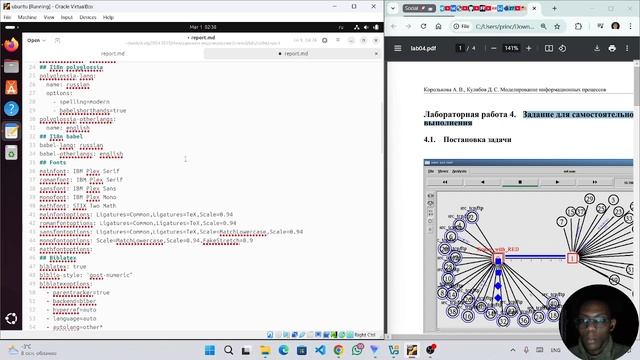Screen dimensions: 640x360
Task: Open the keyboard layout indicator in Ubuntu bar
Action: tap(341, 27)
